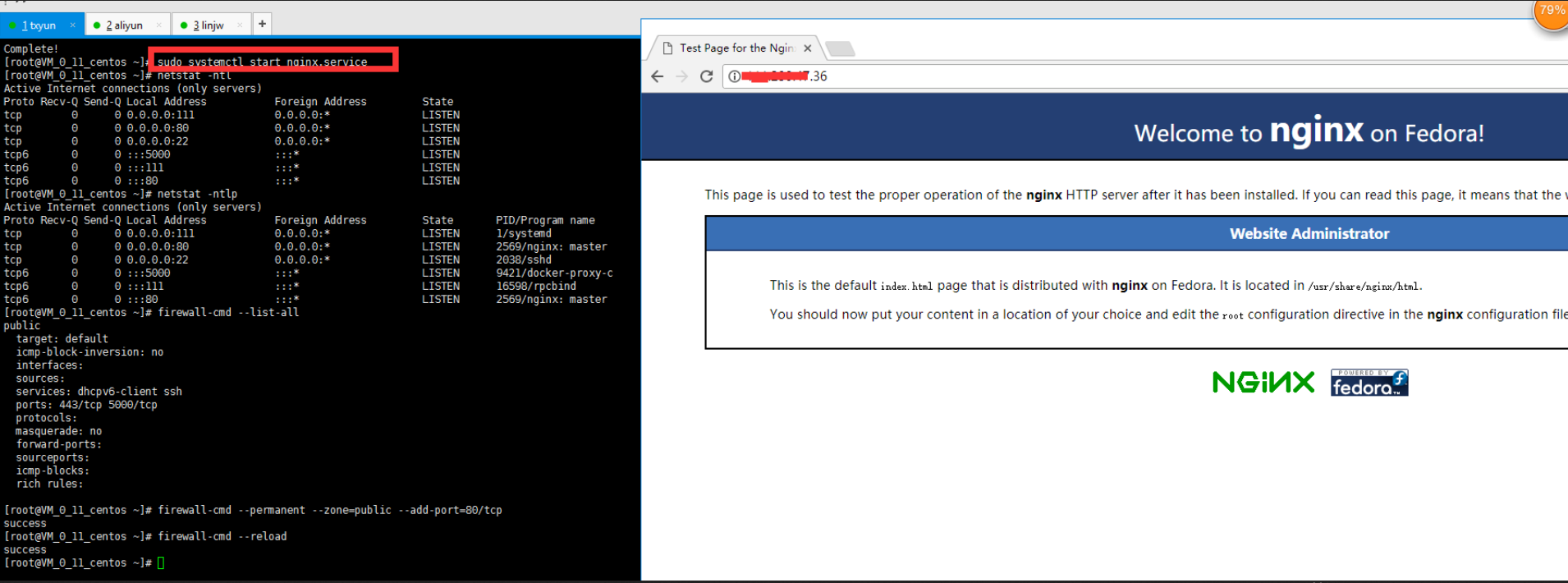The height and width of the screenshot is (583, 1568).
Task: Click the ports: 443/tcp 5000/tcp line
Action: pyautogui.click(x=86, y=405)
